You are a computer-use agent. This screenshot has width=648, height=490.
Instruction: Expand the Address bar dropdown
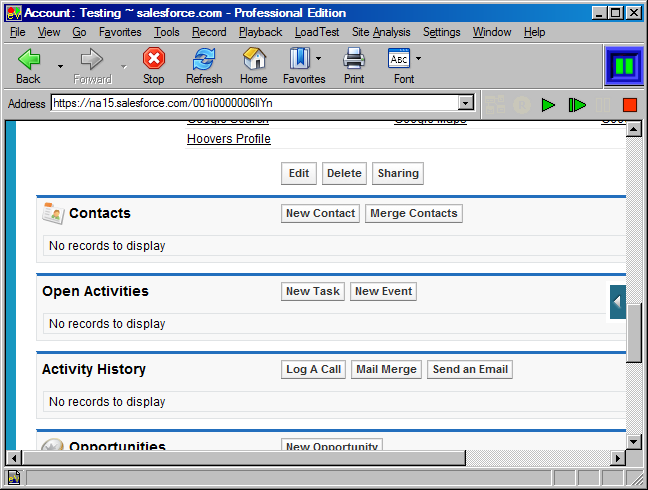(x=465, y=103)
